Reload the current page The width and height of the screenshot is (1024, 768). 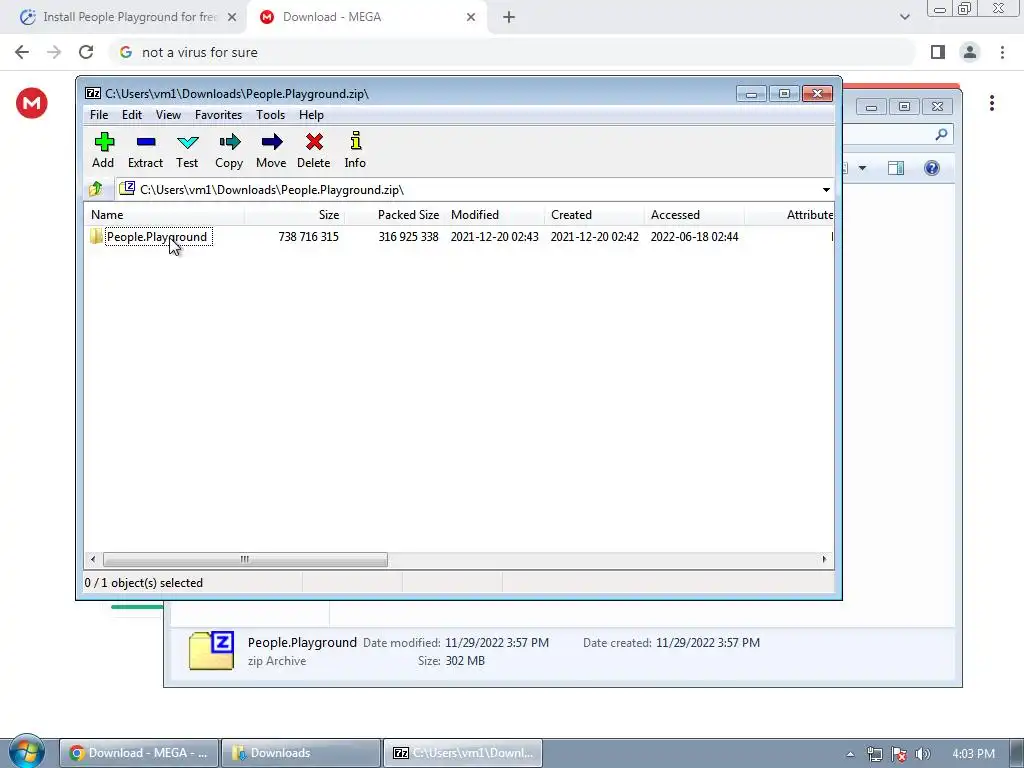(x=86, y=52)
